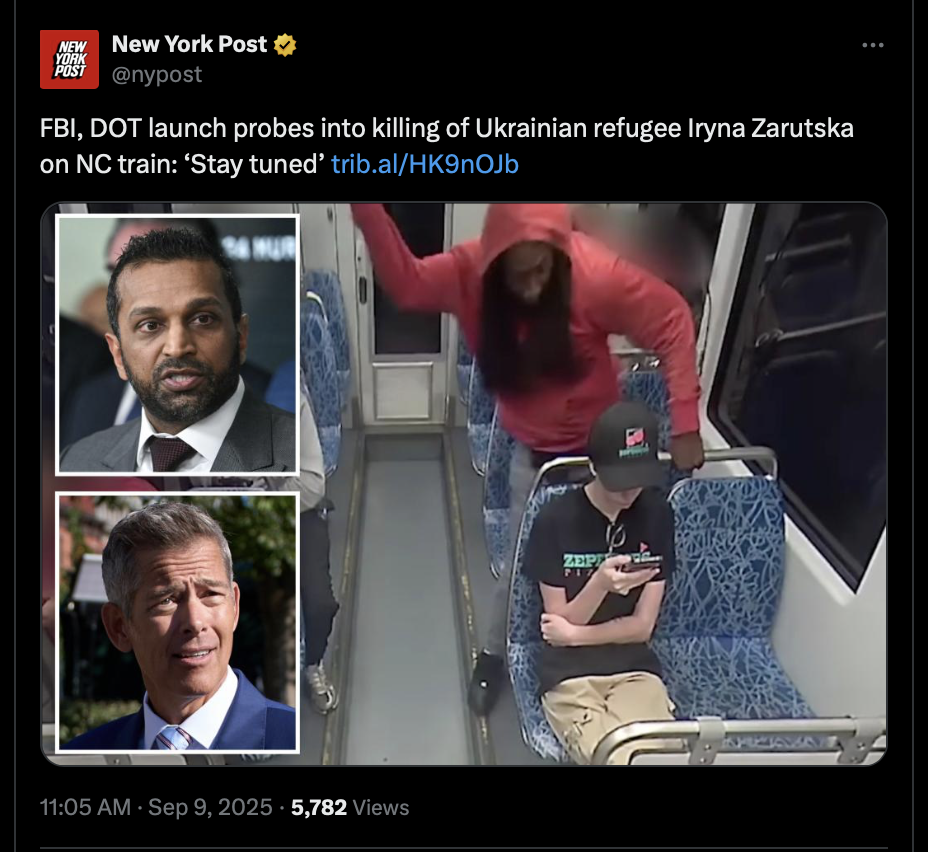Click the gold verified badge
The image size is (928, 852).
[x=285, y=45]
